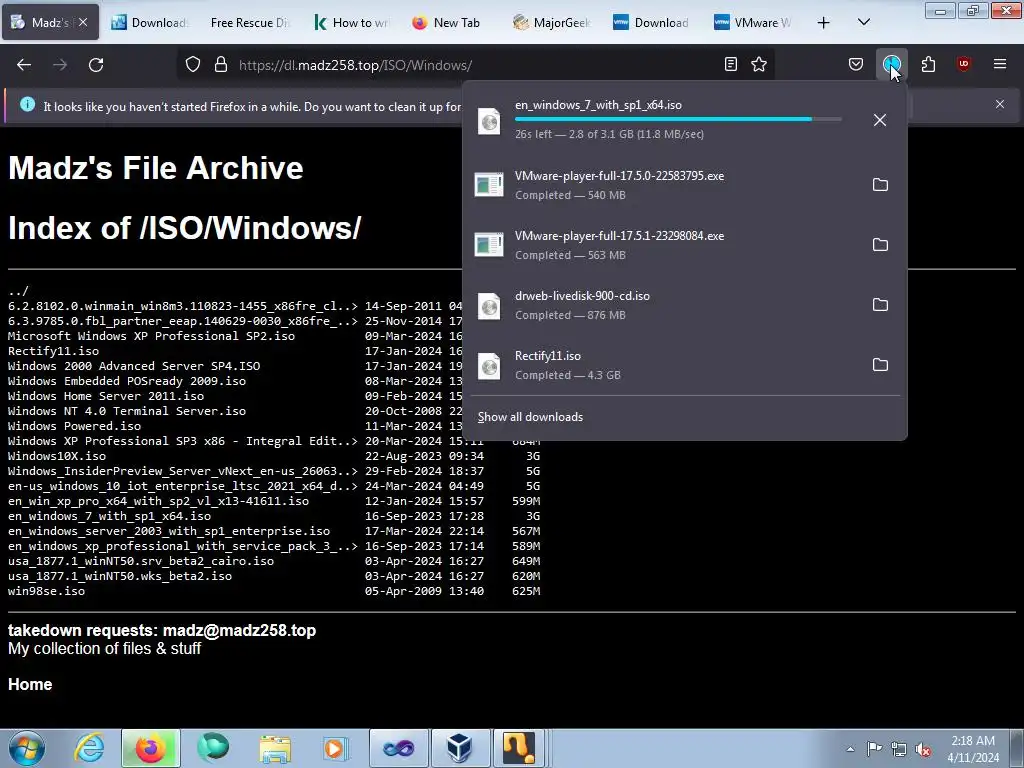Cancel the en_windows_7 ISO download
This screenshot has width=1024, height=768.
880,120
